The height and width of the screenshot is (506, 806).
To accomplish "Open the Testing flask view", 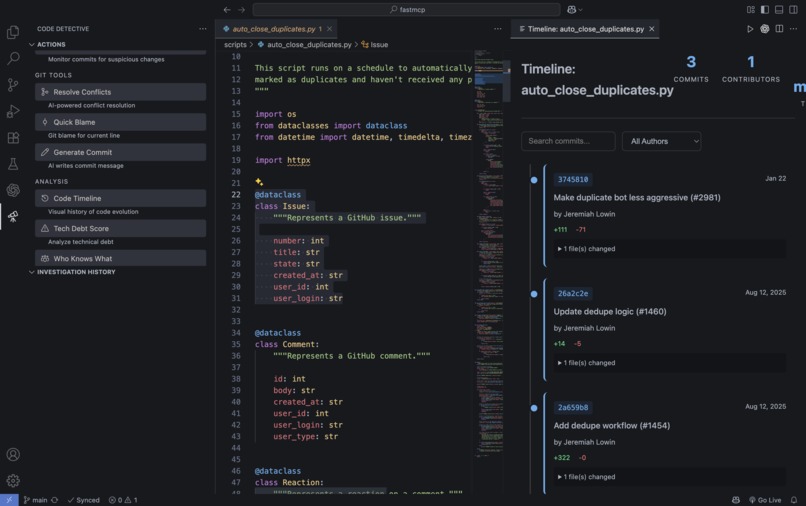I will coord(13,164).
